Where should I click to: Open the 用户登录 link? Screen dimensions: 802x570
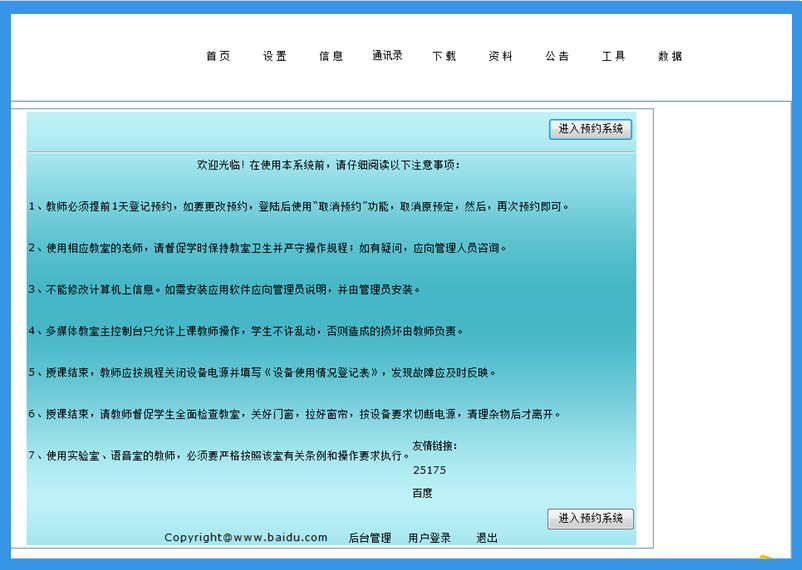(x=429, y=538)
